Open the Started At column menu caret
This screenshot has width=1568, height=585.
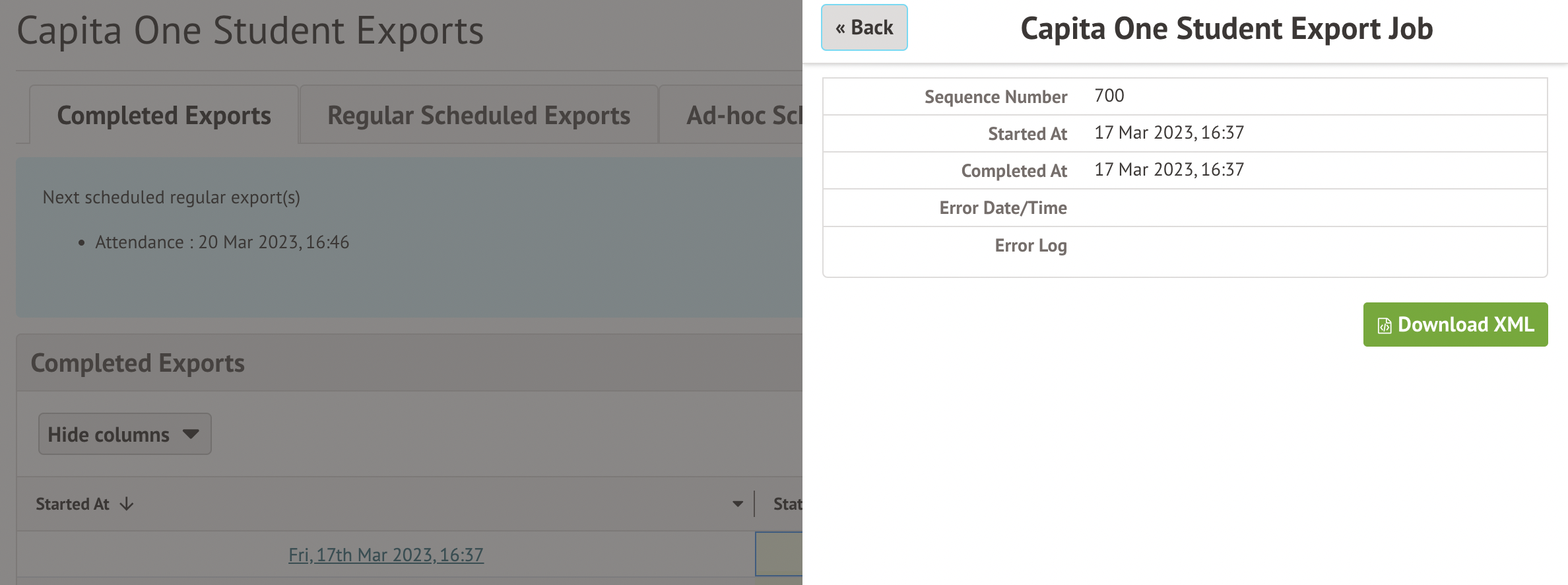point(738,504)
